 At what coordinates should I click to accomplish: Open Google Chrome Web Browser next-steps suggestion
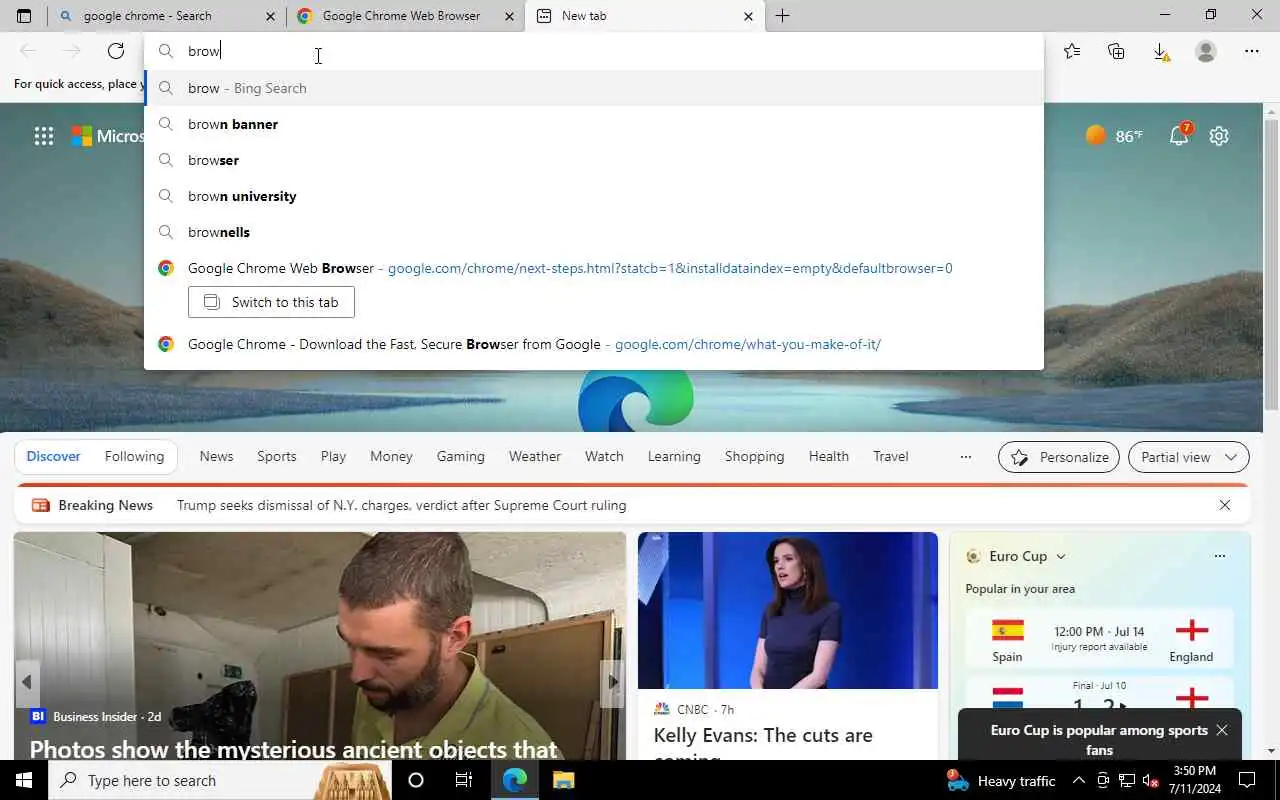coord(594,268)
